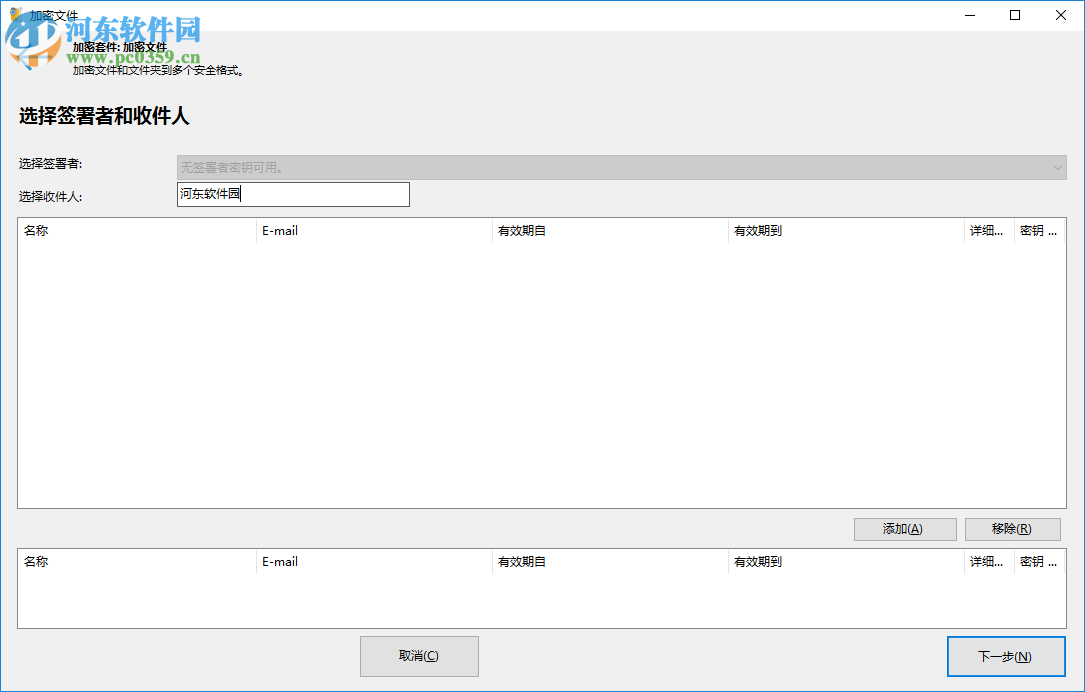
Task: Click the 移除(R) button
Action: tap(1012, 528)
